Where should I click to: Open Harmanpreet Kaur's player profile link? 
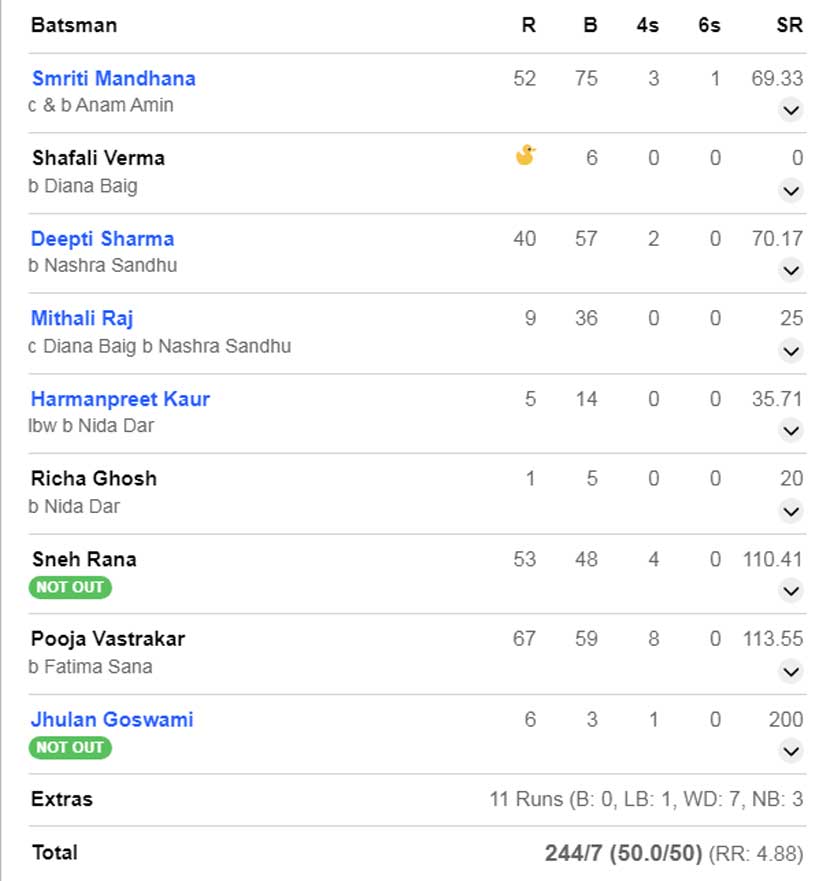(120, 399)
